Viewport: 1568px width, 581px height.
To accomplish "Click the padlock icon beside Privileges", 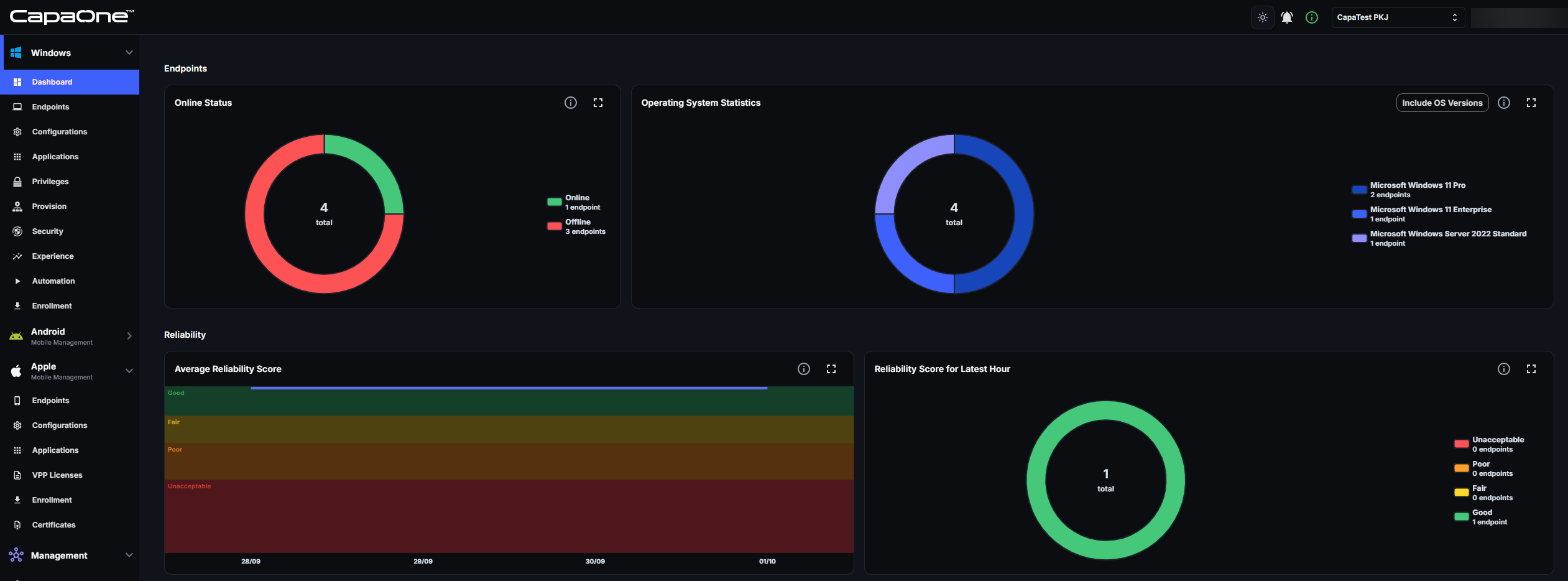I will [x=17, y=182].
